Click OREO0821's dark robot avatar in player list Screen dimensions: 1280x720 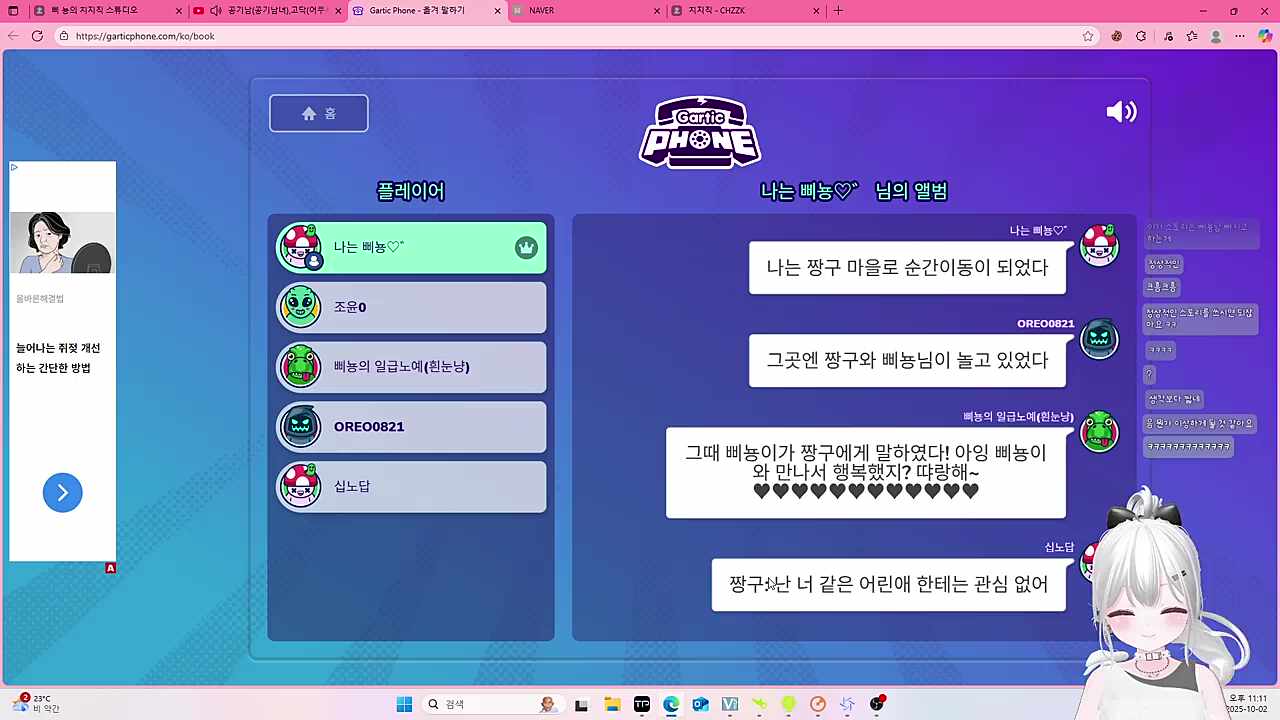(x=300, y=426)
